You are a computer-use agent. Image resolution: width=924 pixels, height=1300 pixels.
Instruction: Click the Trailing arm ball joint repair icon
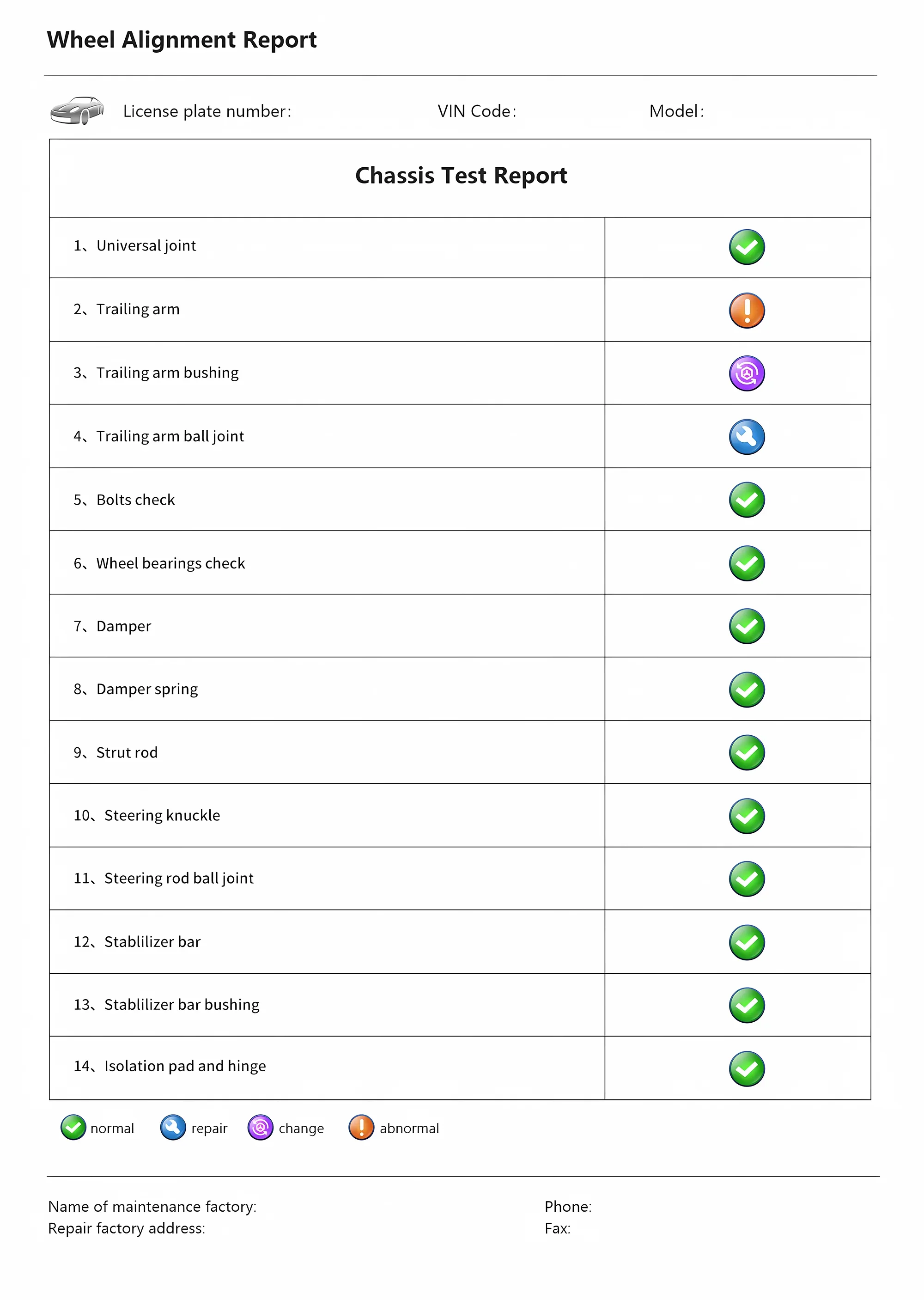747,437
